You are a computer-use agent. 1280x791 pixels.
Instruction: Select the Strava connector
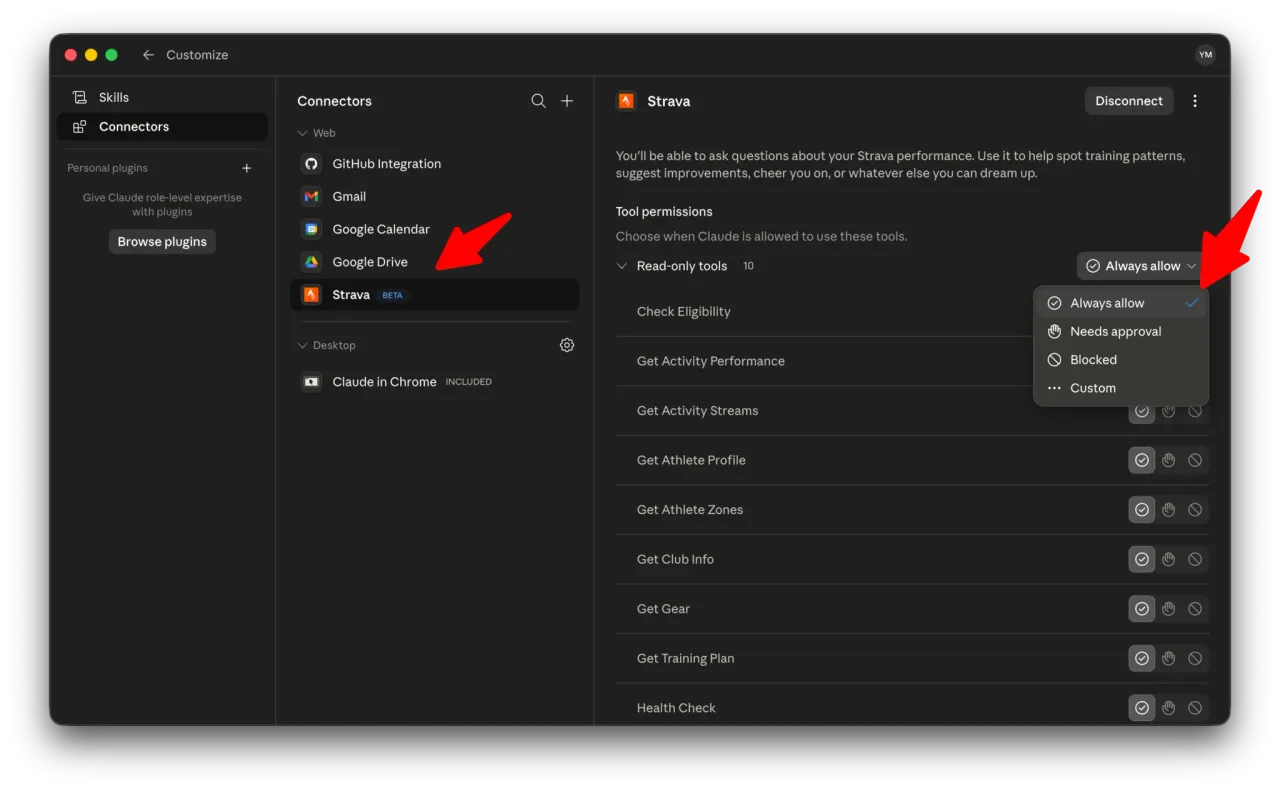click(435, 295)
